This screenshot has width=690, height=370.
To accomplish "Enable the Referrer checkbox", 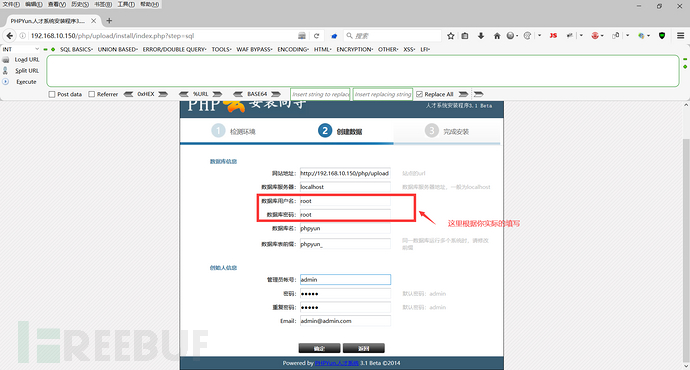I will (92, 94).
